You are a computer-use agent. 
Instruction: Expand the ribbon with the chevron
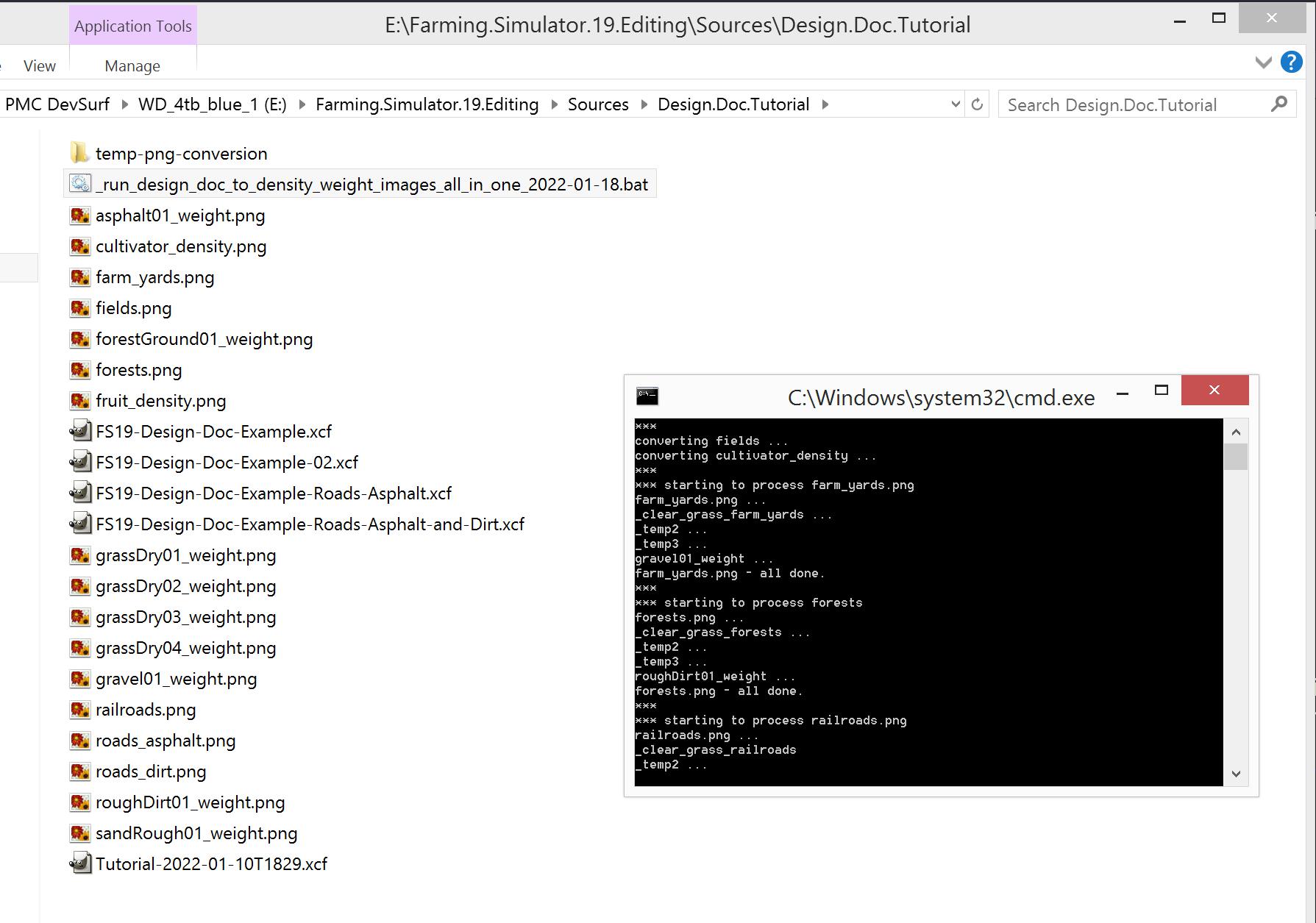(1264, 63)
